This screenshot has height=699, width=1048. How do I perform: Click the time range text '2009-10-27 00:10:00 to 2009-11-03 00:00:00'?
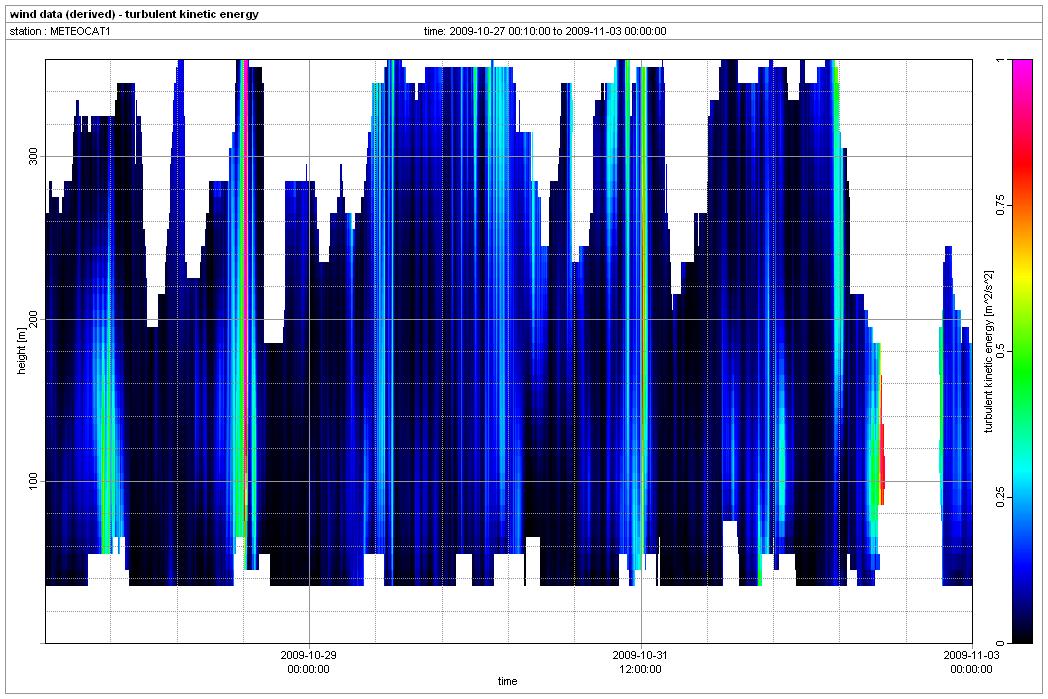point(557,31)
